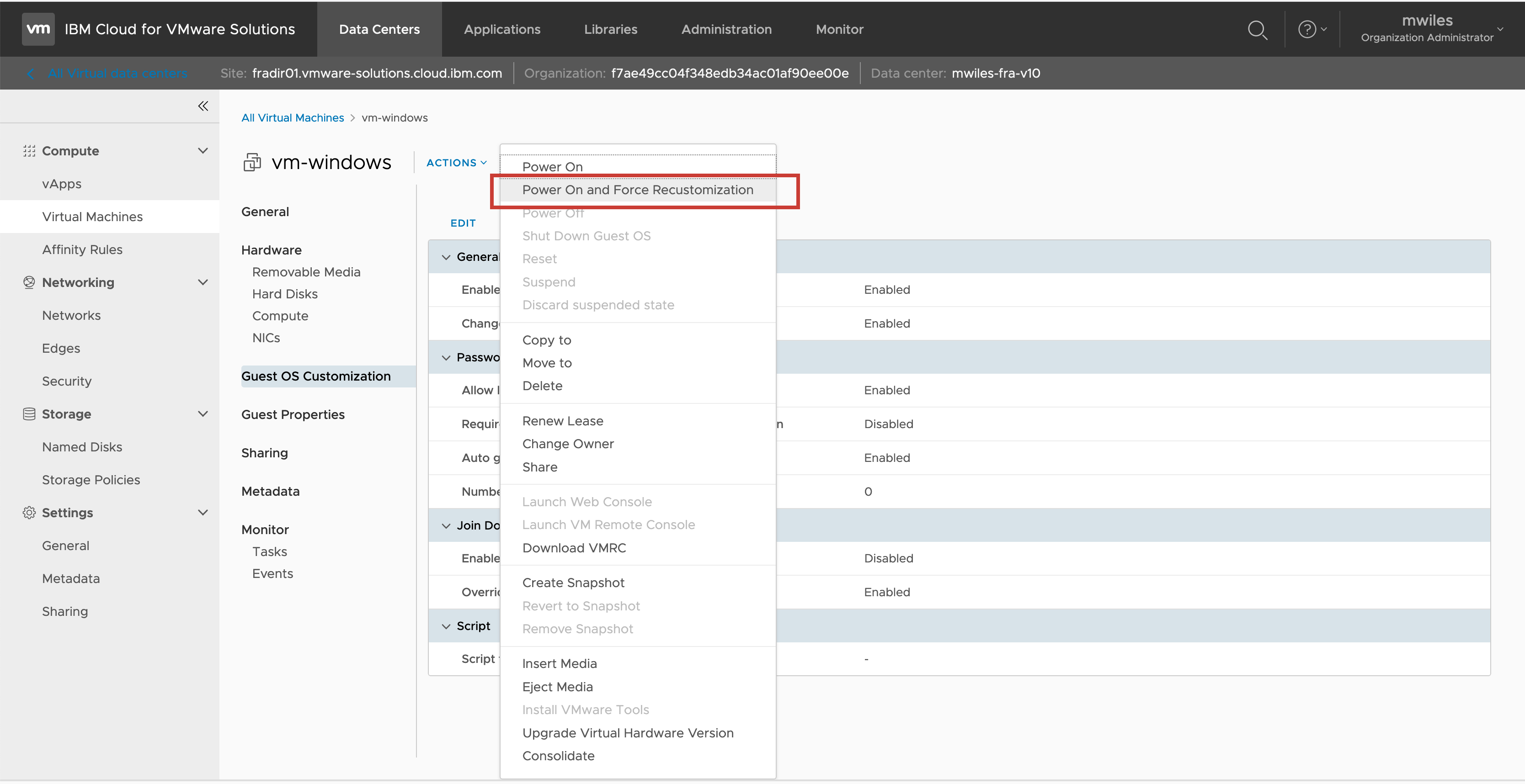Collapse the Script section chevron

tap(446, 626)
